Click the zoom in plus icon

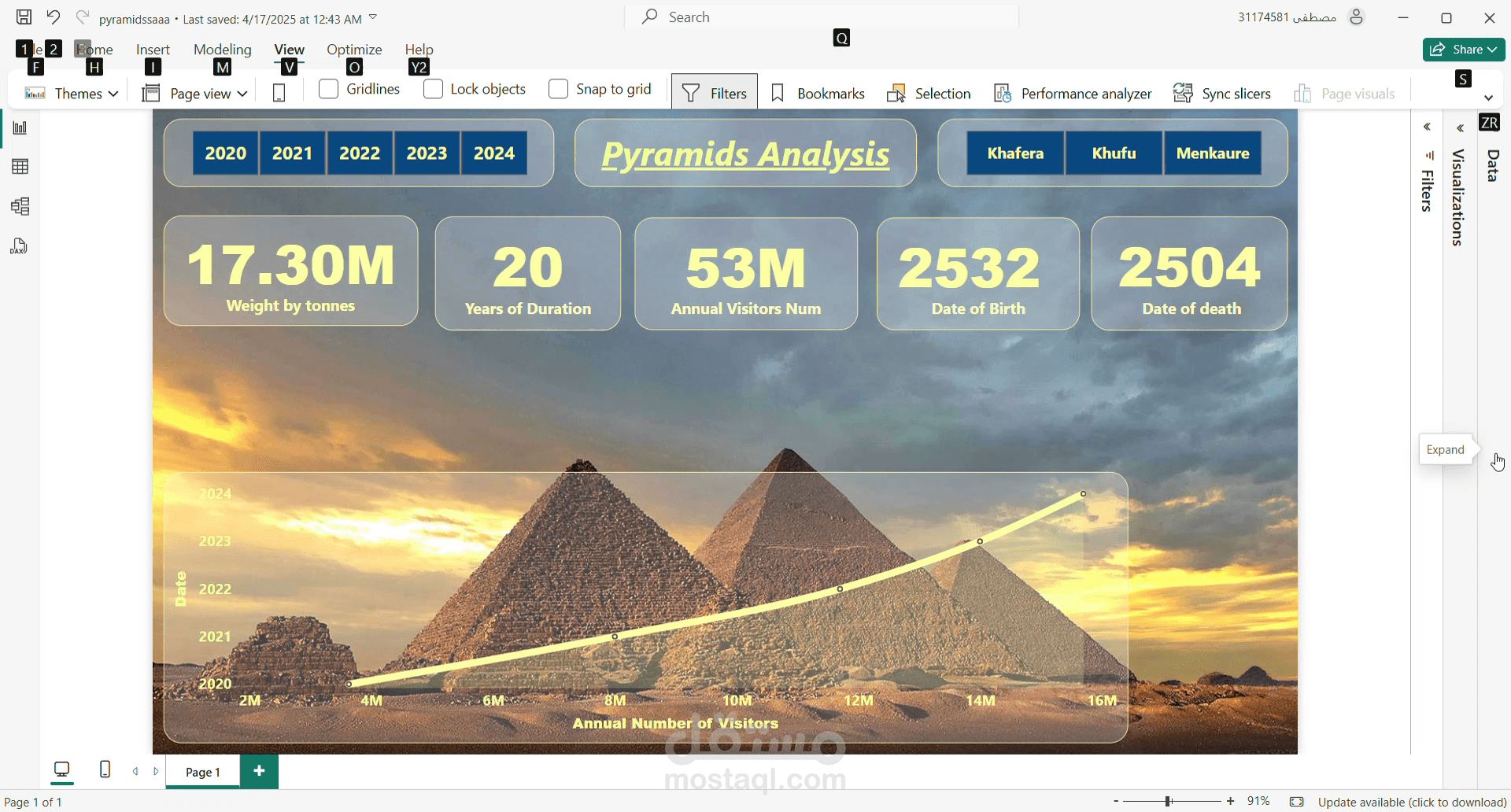click(1231, 802)
